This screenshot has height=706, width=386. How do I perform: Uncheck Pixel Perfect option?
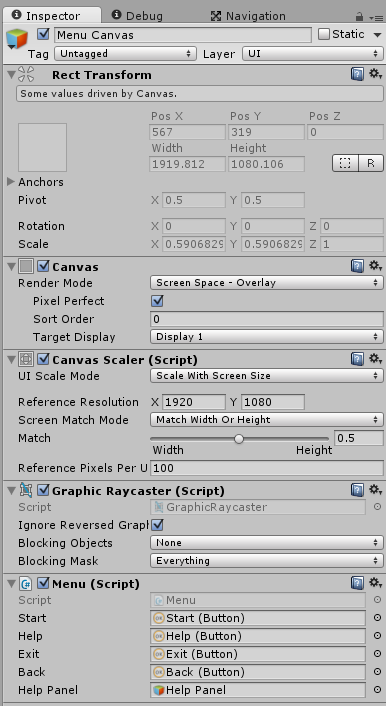pos(158,301)
